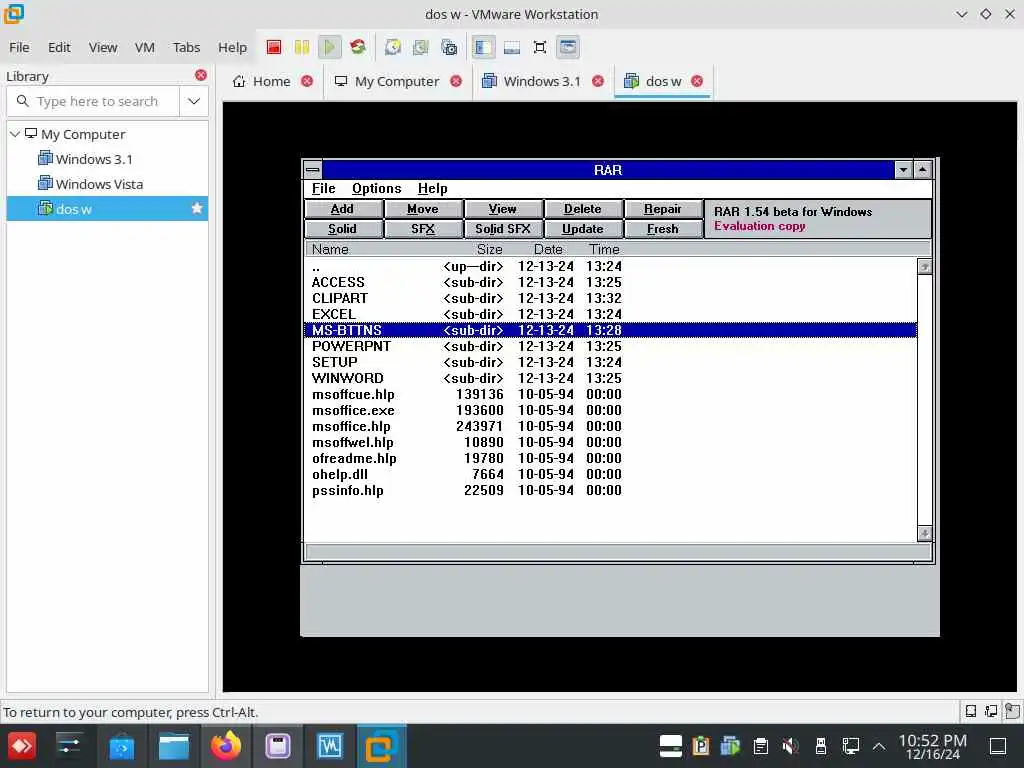Click the Fresh button in RAR
The image size is (1024, 768).
[663, 229]
